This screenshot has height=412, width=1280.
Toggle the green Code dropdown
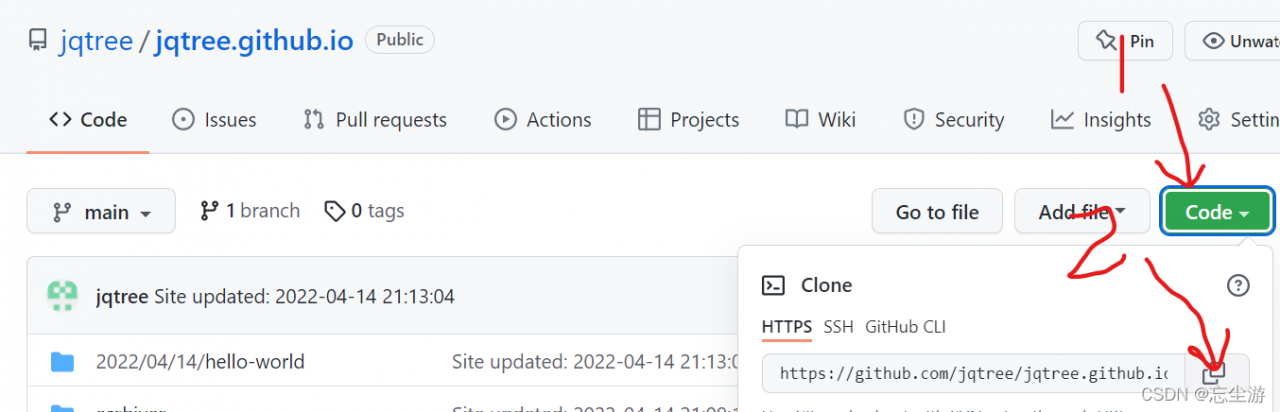coord(1216,212)
